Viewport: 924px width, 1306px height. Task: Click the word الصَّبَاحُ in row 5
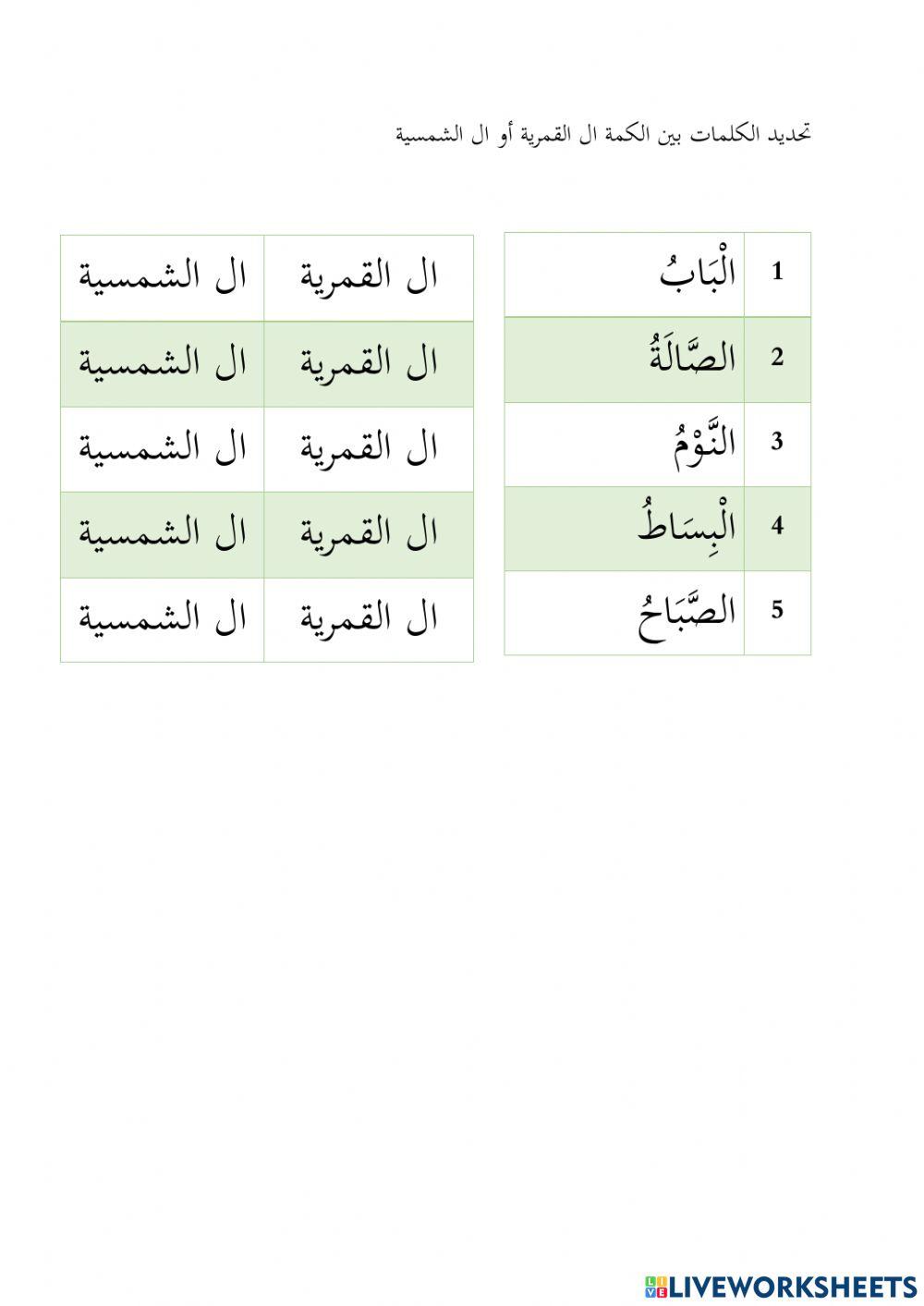coord(687,612)
